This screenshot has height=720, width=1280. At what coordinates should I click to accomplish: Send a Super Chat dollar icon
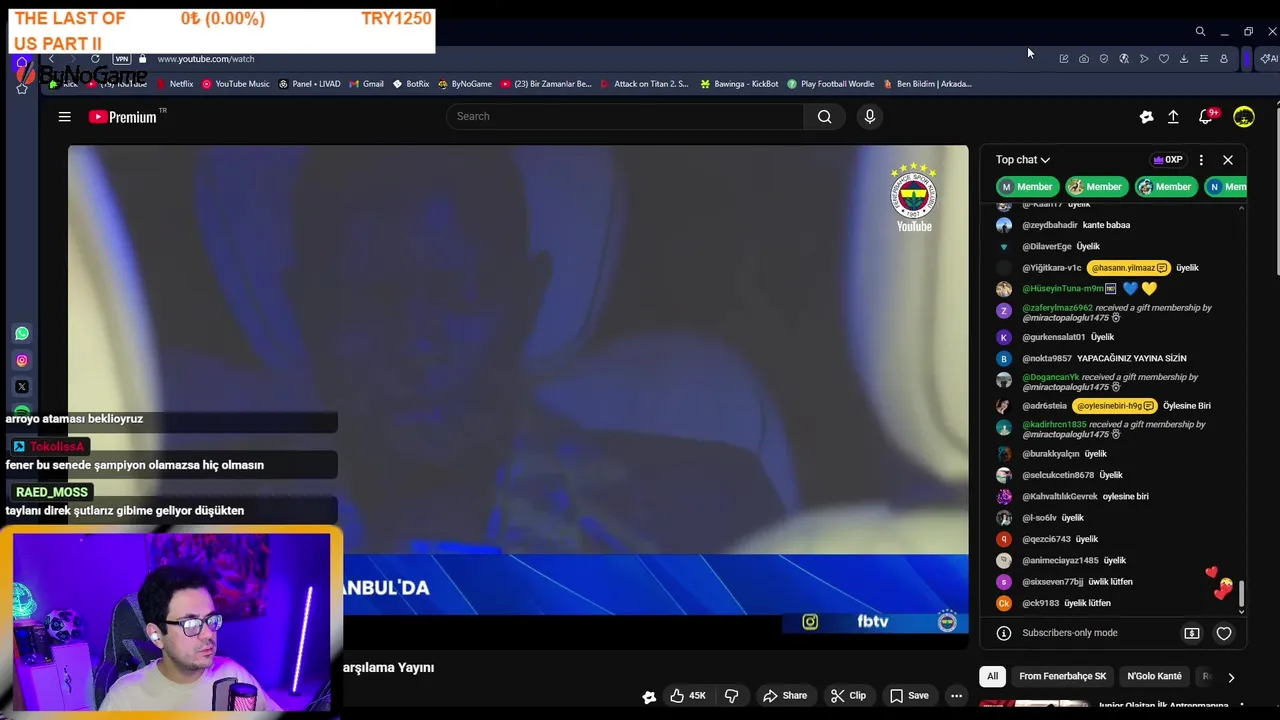pos(1192,633)
